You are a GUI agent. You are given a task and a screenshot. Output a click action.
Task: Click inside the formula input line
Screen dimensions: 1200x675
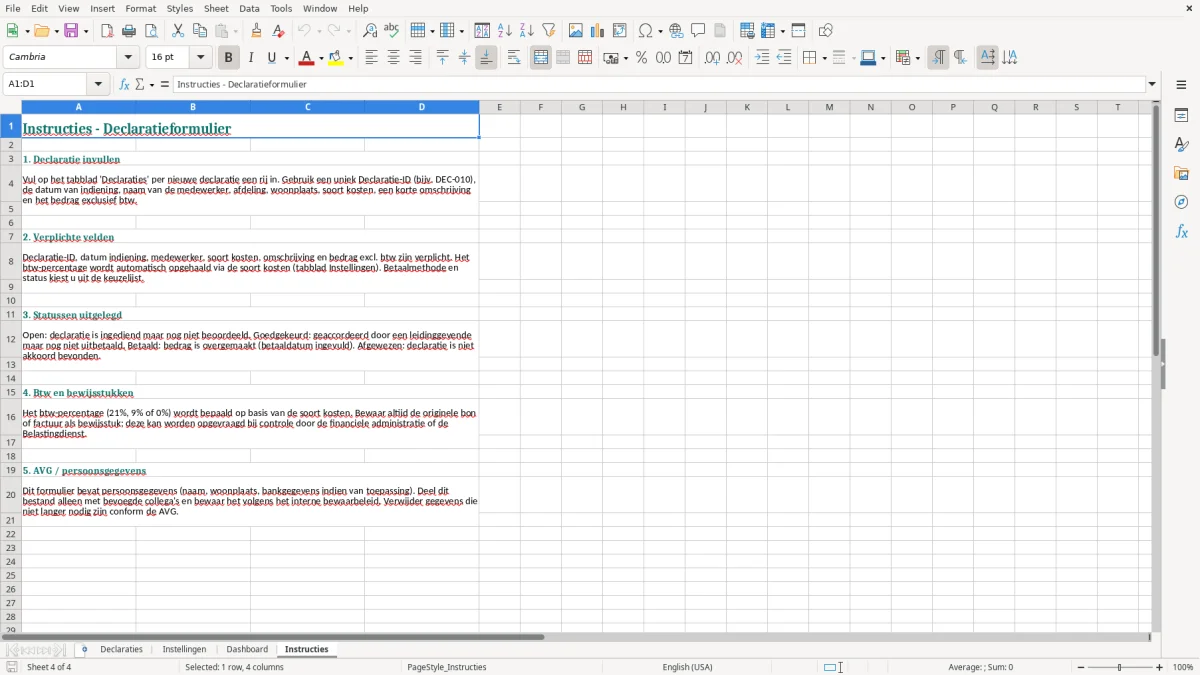(x=658, y=85)
